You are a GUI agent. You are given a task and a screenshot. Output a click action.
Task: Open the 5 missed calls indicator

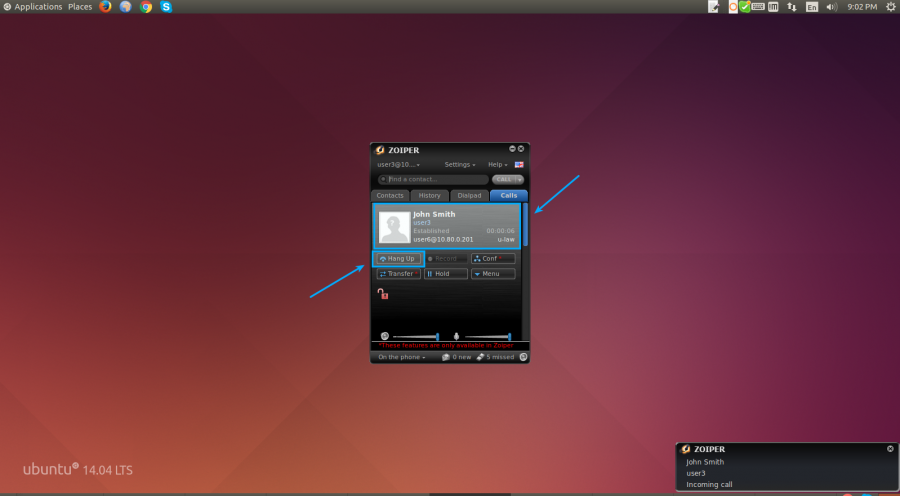click(495, 357)
